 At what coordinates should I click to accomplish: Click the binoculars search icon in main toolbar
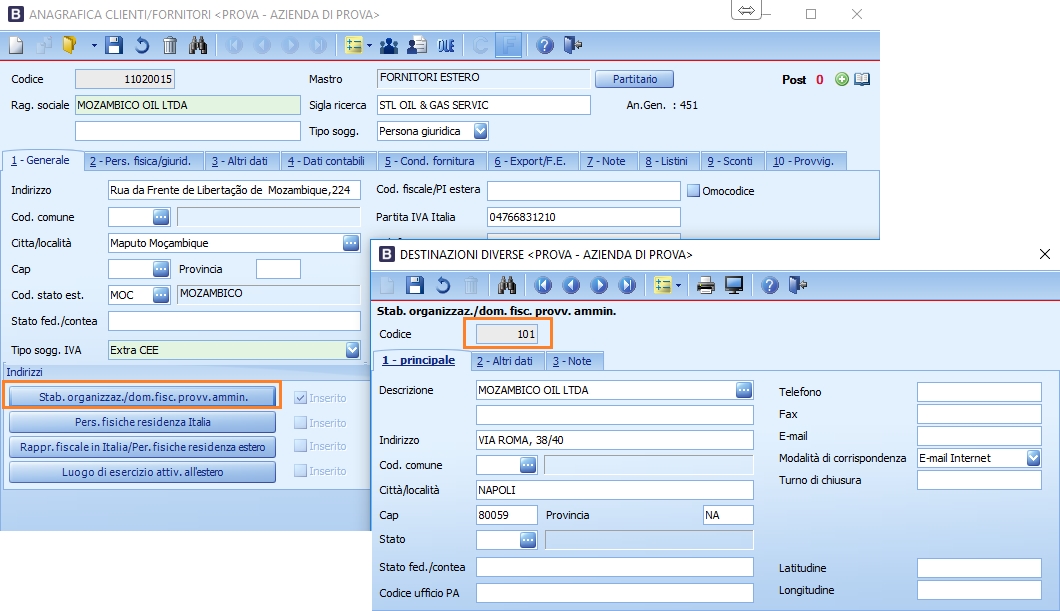tap(198, 45)
